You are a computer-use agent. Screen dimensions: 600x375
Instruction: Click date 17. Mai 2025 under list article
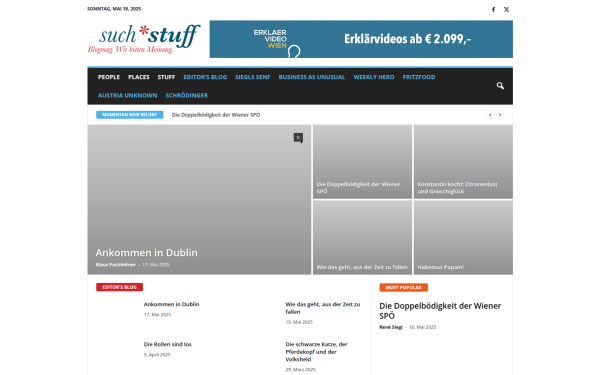[157, 315]
